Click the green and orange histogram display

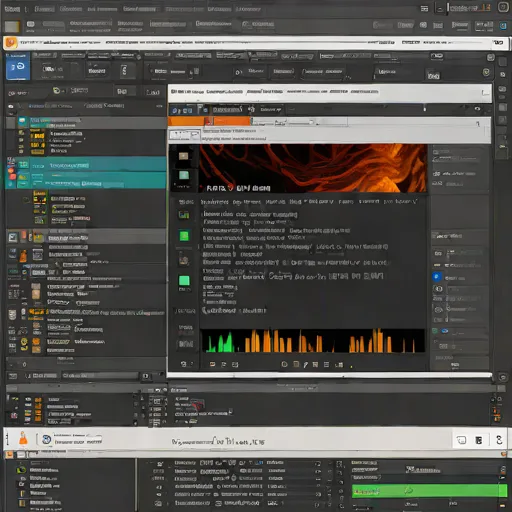(x=313, y=341)
